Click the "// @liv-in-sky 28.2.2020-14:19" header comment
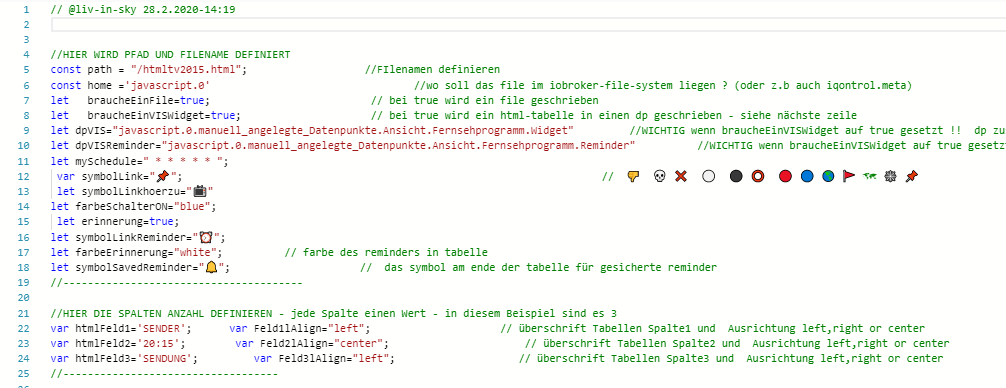 pos(142,10)
